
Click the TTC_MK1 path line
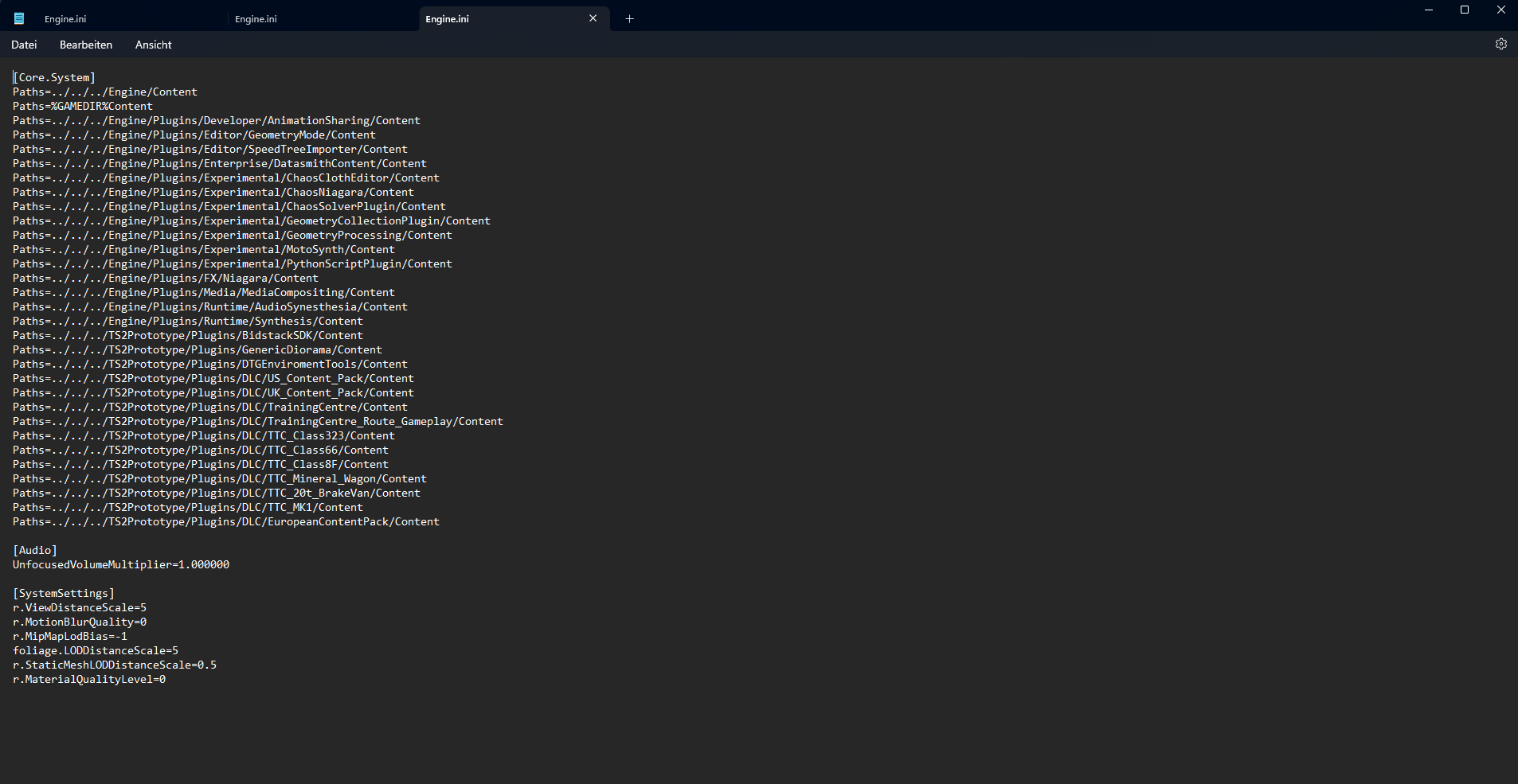point(188,507)
